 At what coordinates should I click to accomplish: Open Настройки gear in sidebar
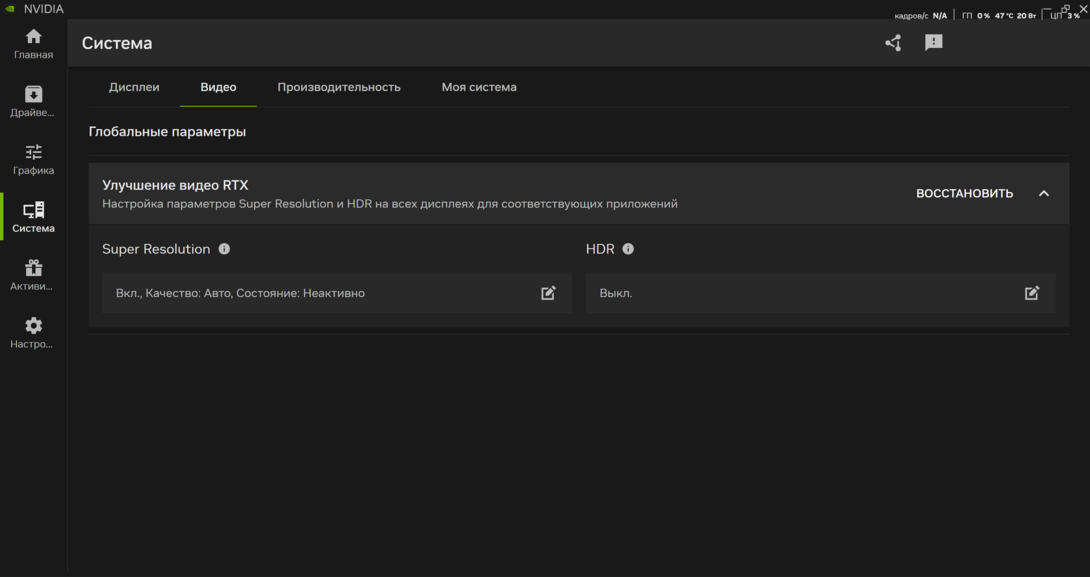pyautogui.click(x=33, y=332)
